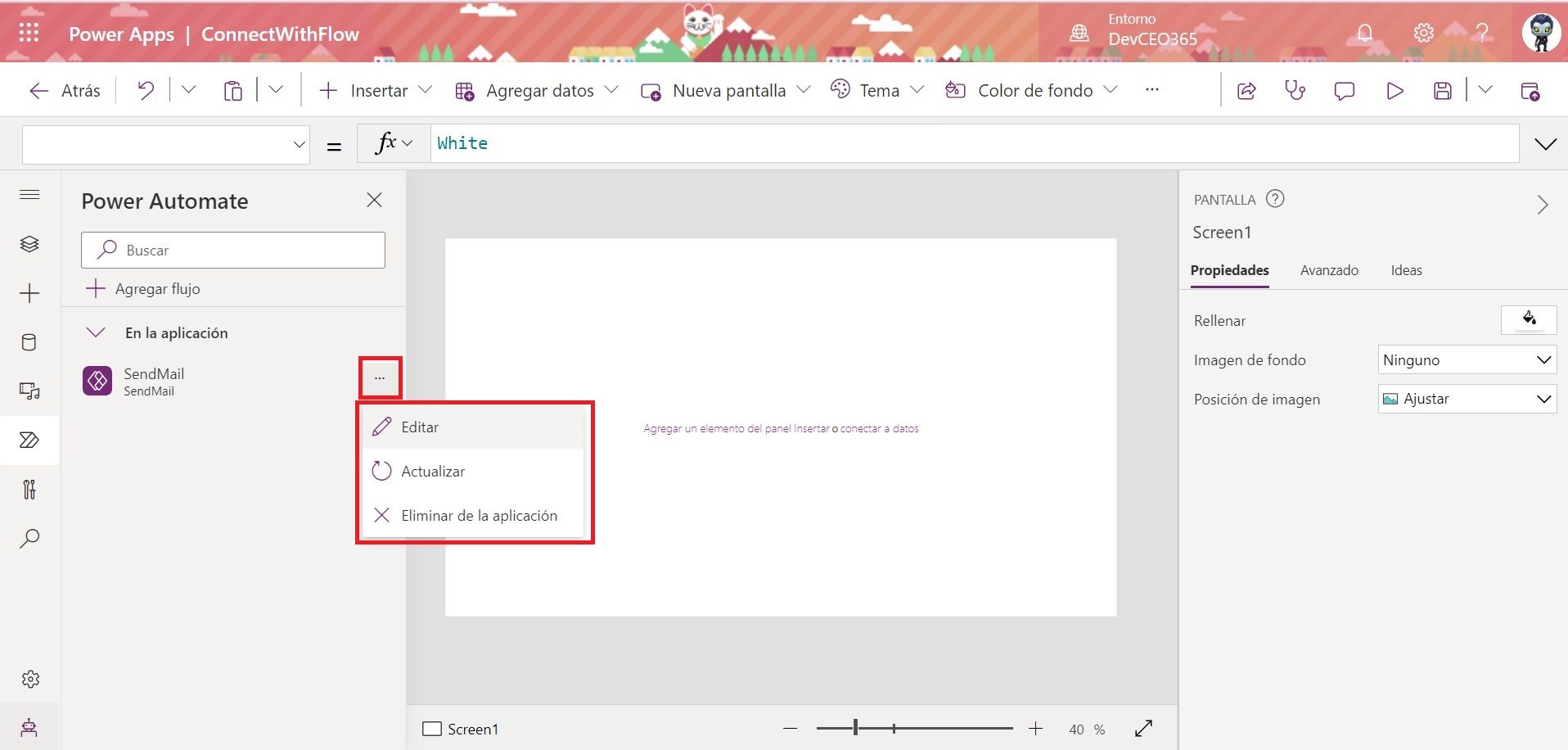This screenshot has height=750, width=1568.
Task: Open the sidebar settings gear at bottom
Action: pos(30,679)
